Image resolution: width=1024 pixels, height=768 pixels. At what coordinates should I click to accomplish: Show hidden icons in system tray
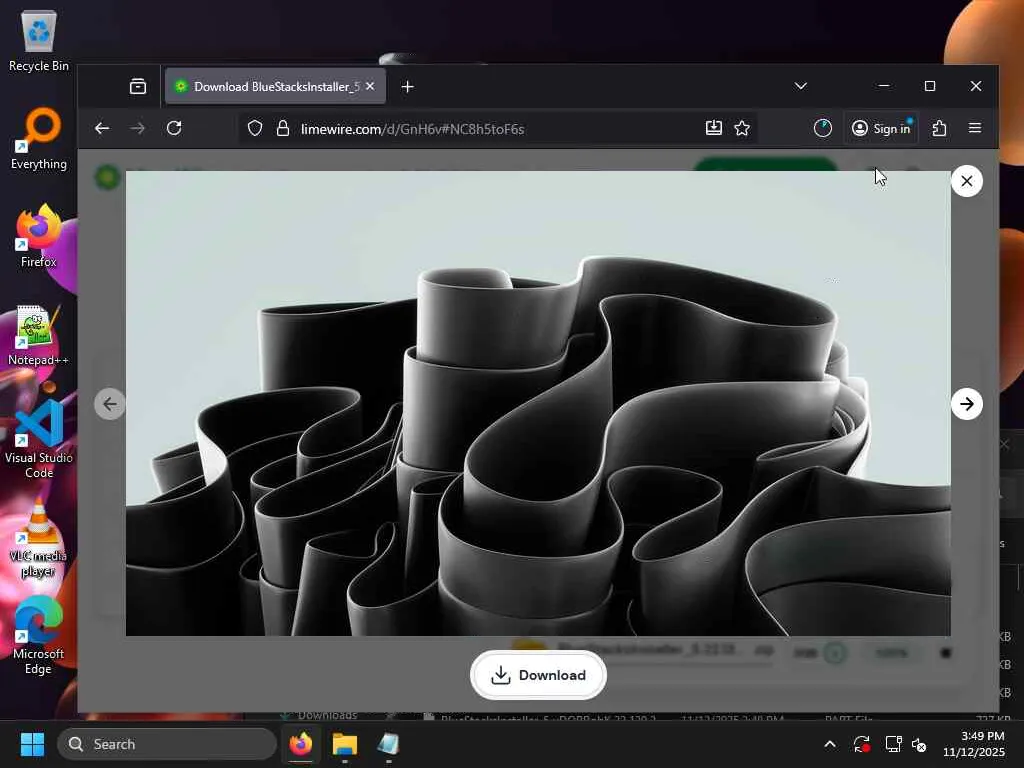click(829, 744)
